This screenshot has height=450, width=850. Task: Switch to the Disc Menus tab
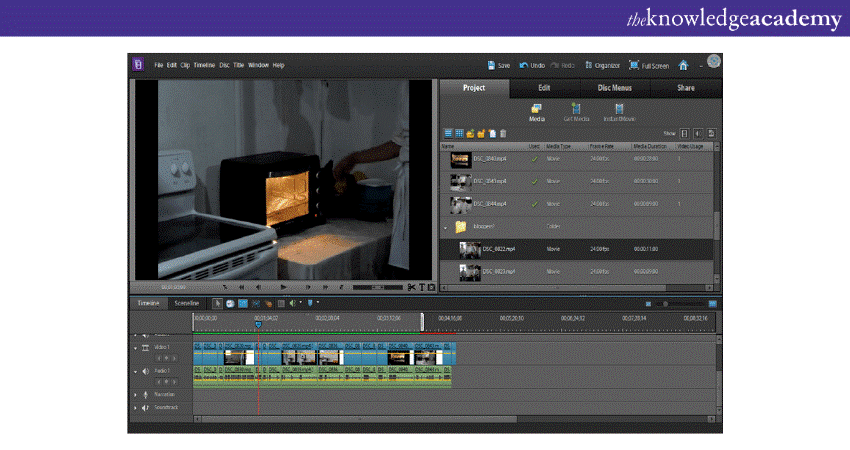616,88
